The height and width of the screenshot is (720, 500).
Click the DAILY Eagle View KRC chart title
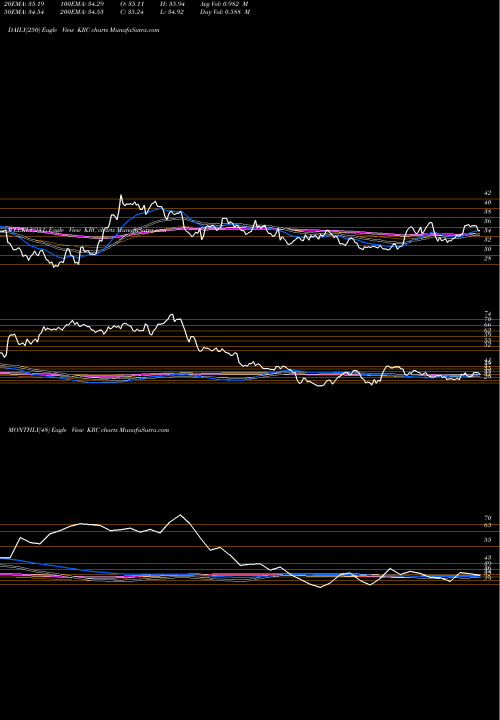[x=84, y=30]
